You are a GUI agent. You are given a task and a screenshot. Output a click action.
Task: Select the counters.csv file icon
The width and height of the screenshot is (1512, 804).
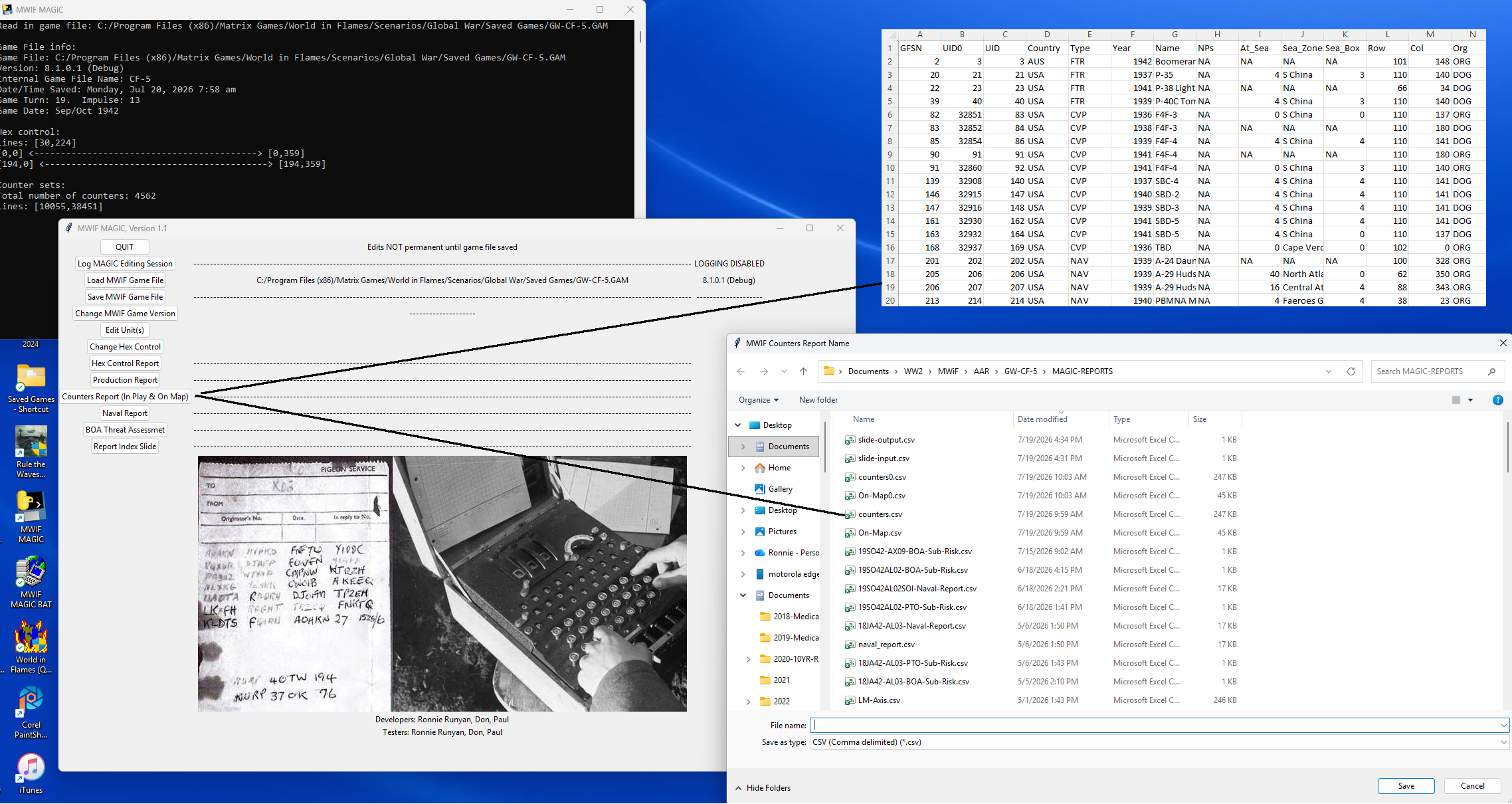849,514
